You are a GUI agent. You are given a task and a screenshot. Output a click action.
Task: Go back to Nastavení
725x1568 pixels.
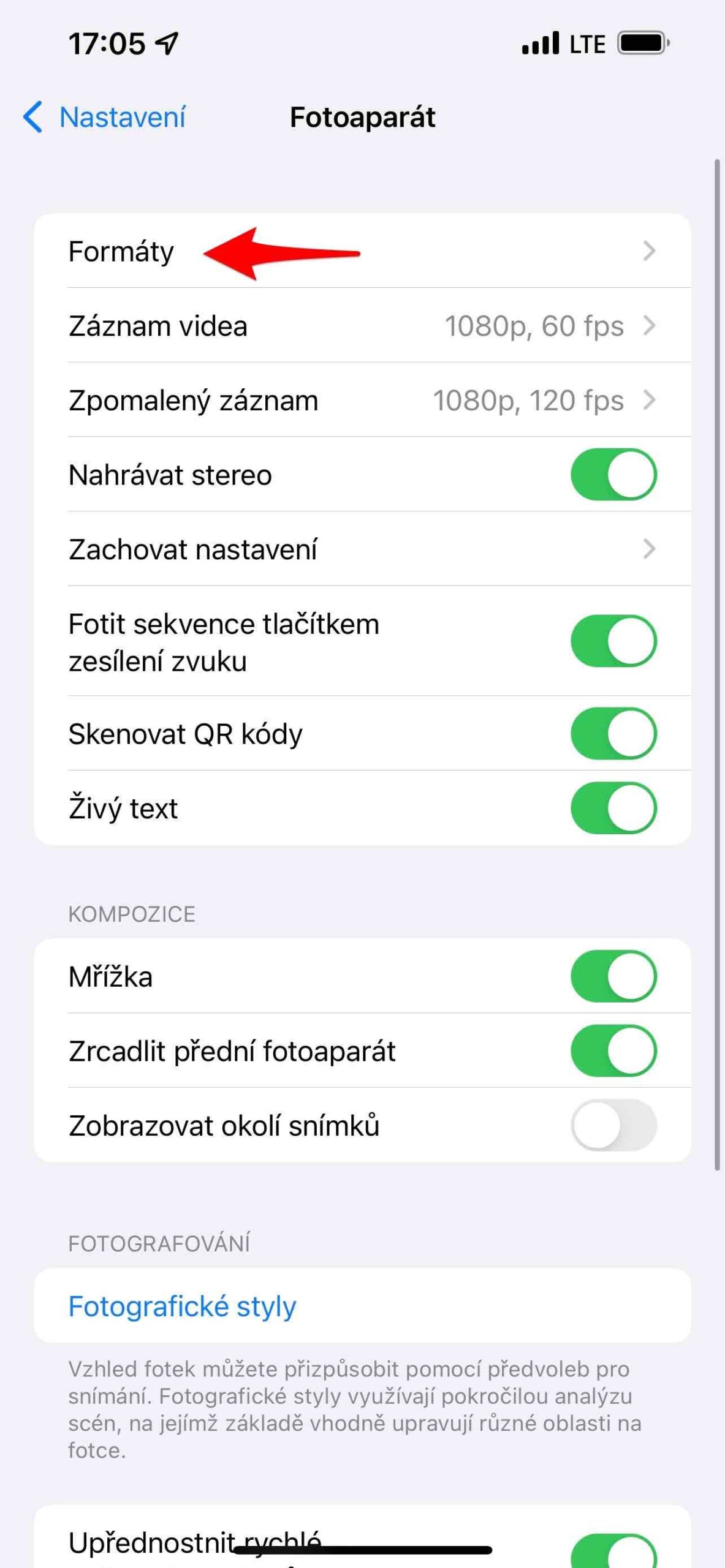123,117
